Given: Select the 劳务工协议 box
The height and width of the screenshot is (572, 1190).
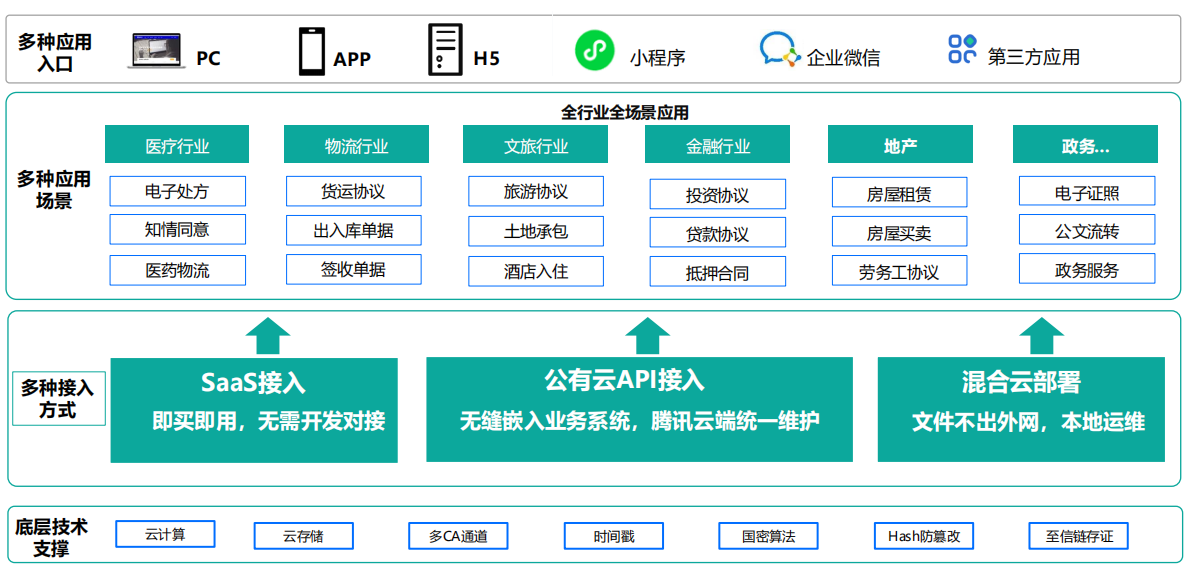Looking at the screenshot, I should pyautogui.click(x=900, y=271).
